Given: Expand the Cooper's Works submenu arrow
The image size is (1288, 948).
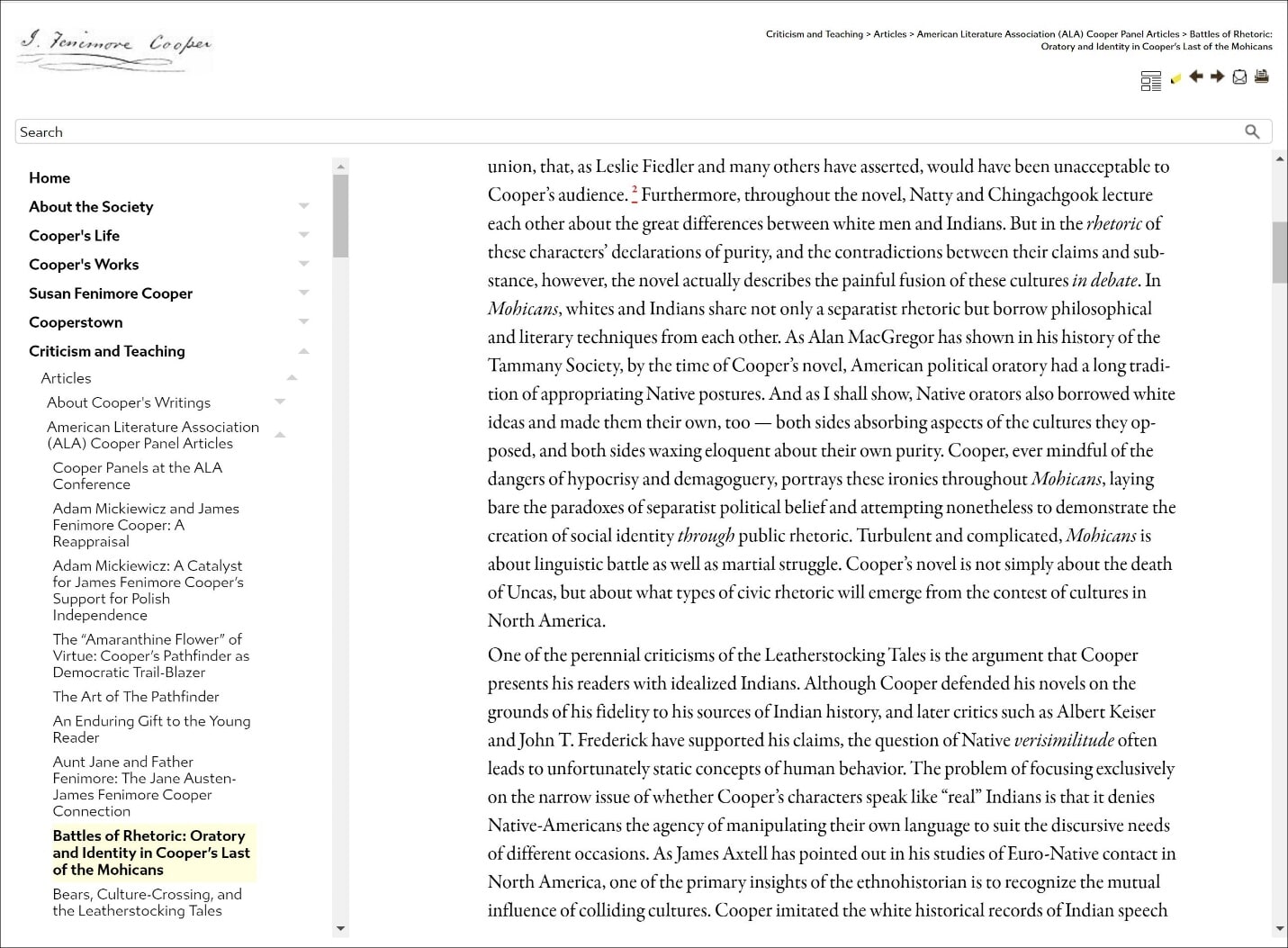Looking at the screenshot, I should pyautogui.click(x=303, y=264).
